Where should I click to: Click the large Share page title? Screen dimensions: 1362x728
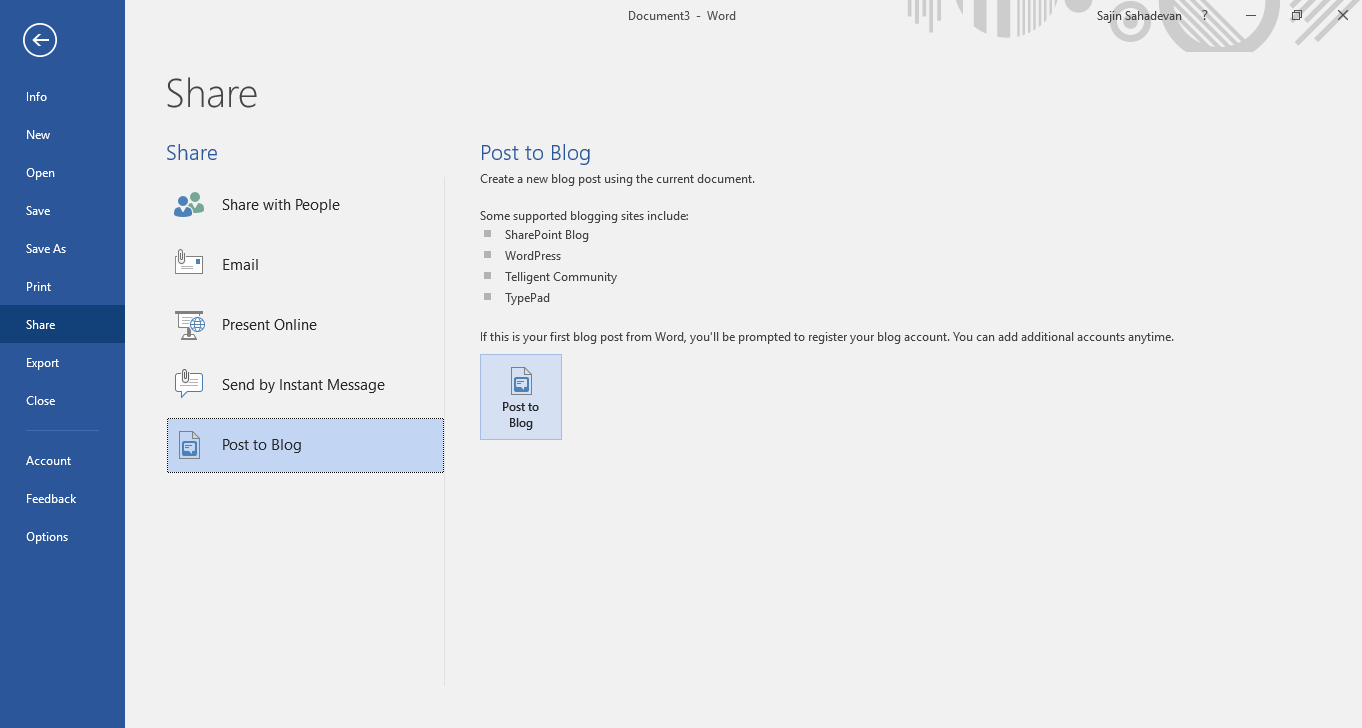(212, 93)
